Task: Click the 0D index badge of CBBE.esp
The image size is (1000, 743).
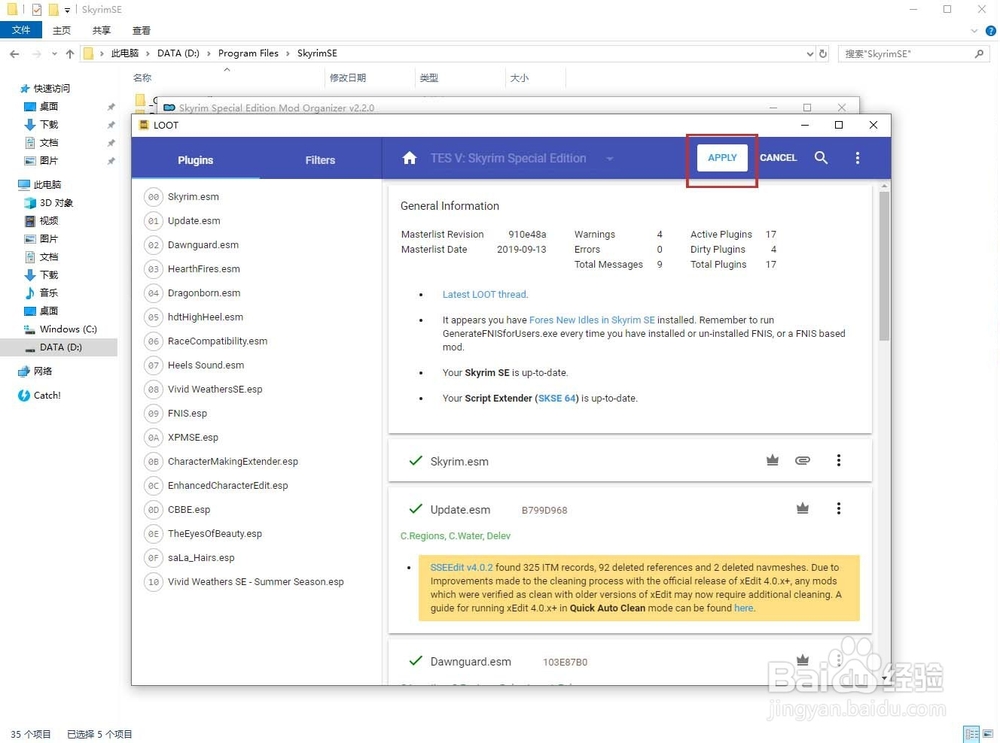Action: click(154, 510)
